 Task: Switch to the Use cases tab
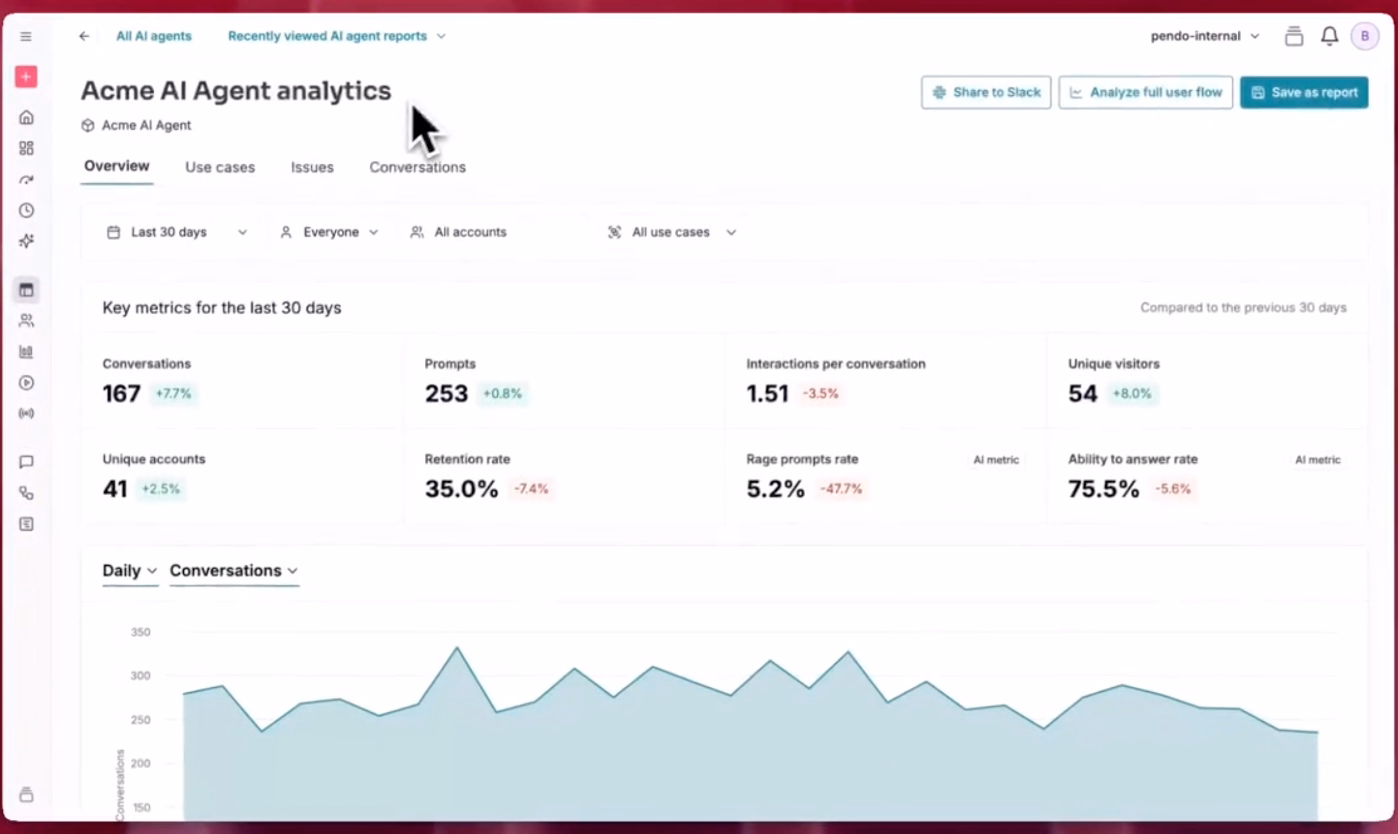220,167
